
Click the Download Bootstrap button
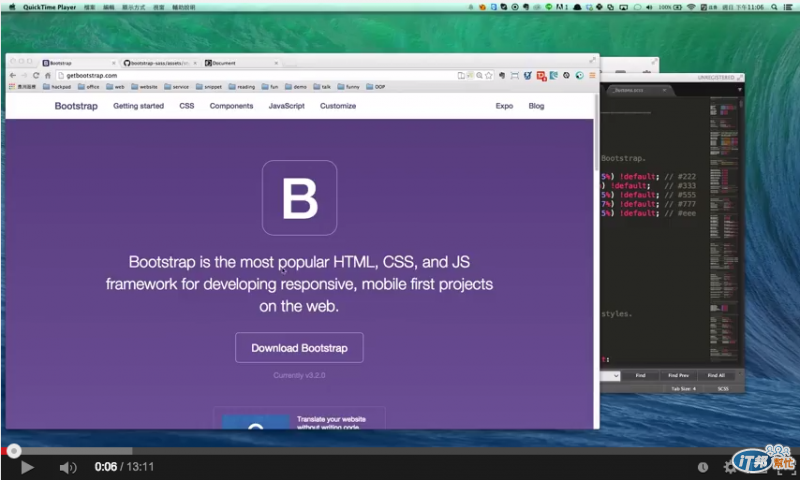[299, 348]
